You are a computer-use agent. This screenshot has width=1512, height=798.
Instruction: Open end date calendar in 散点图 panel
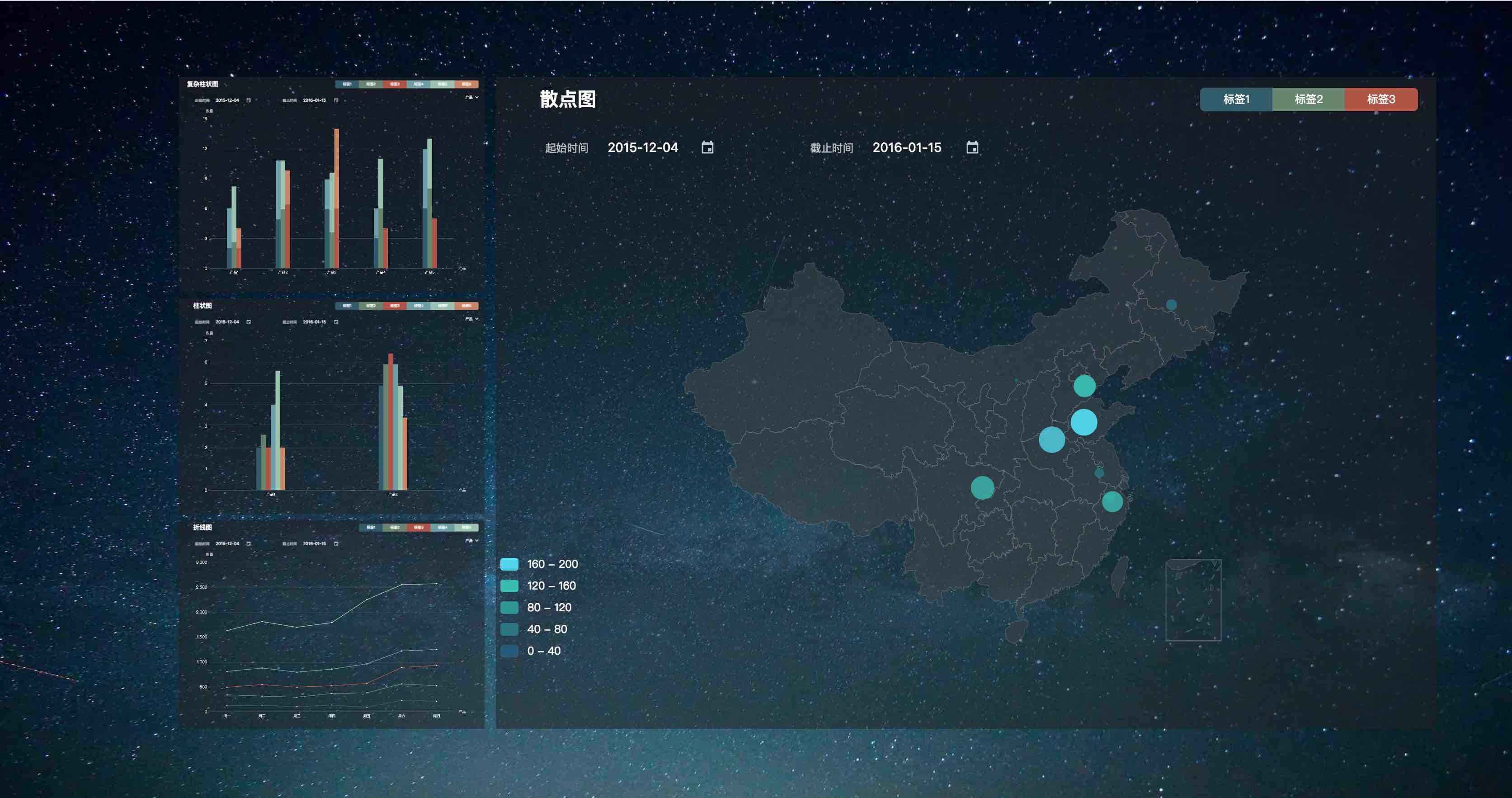point(972,147)
